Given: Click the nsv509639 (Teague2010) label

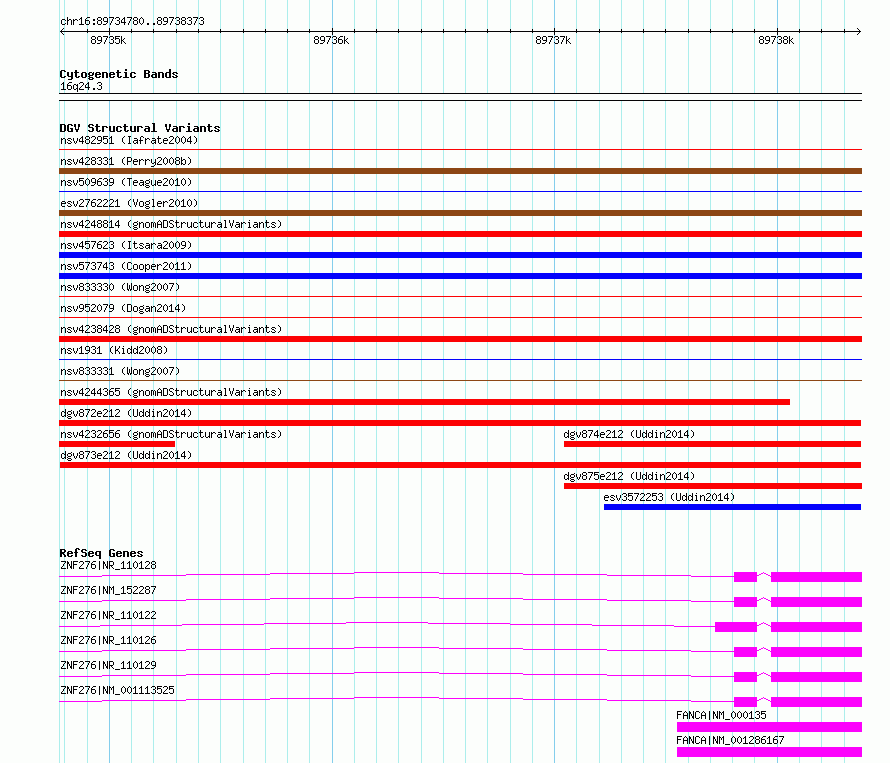Looking at the screenshot, I should pyautogui.click(x=126, y=182).
